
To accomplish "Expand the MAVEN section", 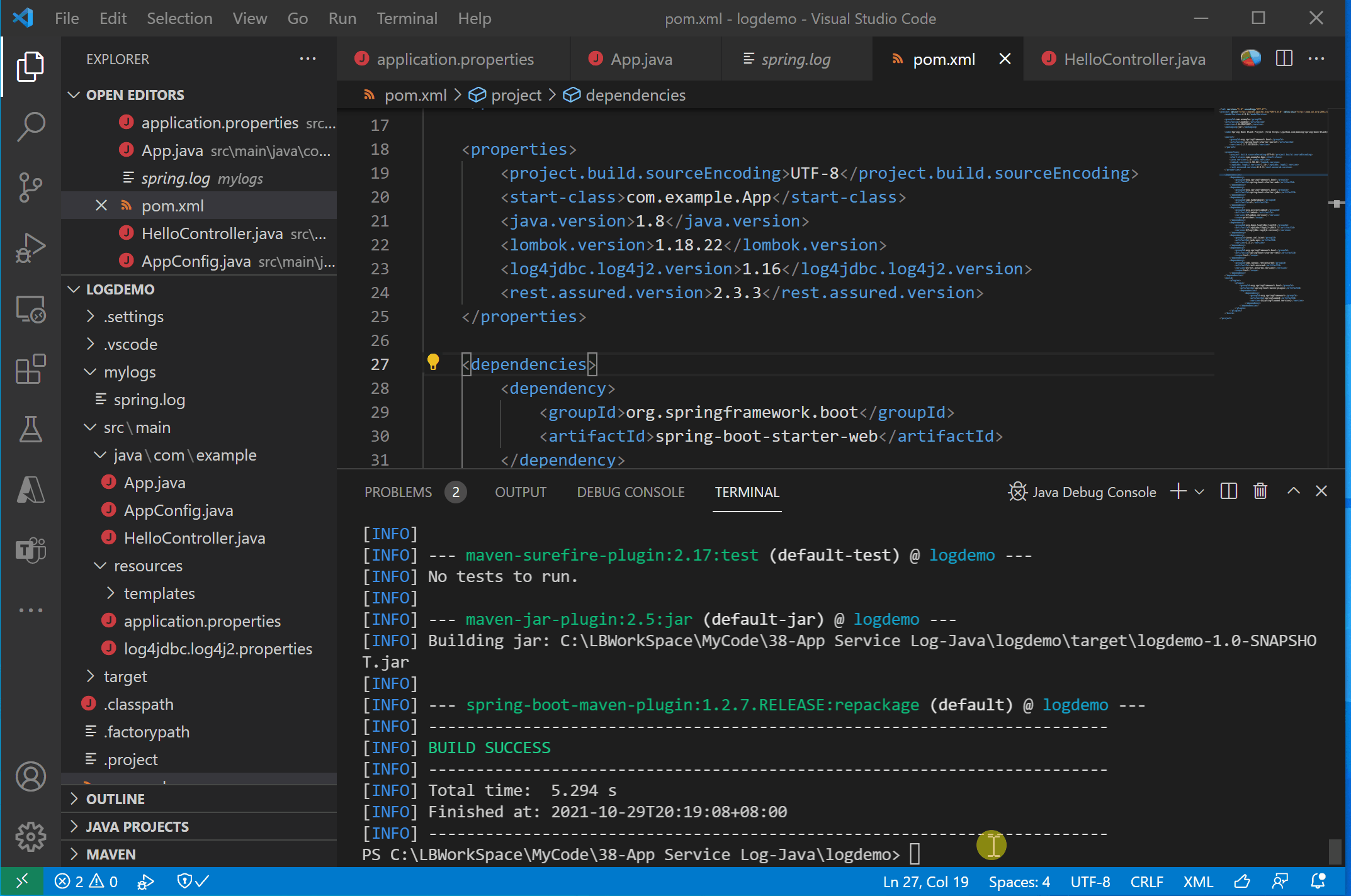I will click(x=111, y=854).
